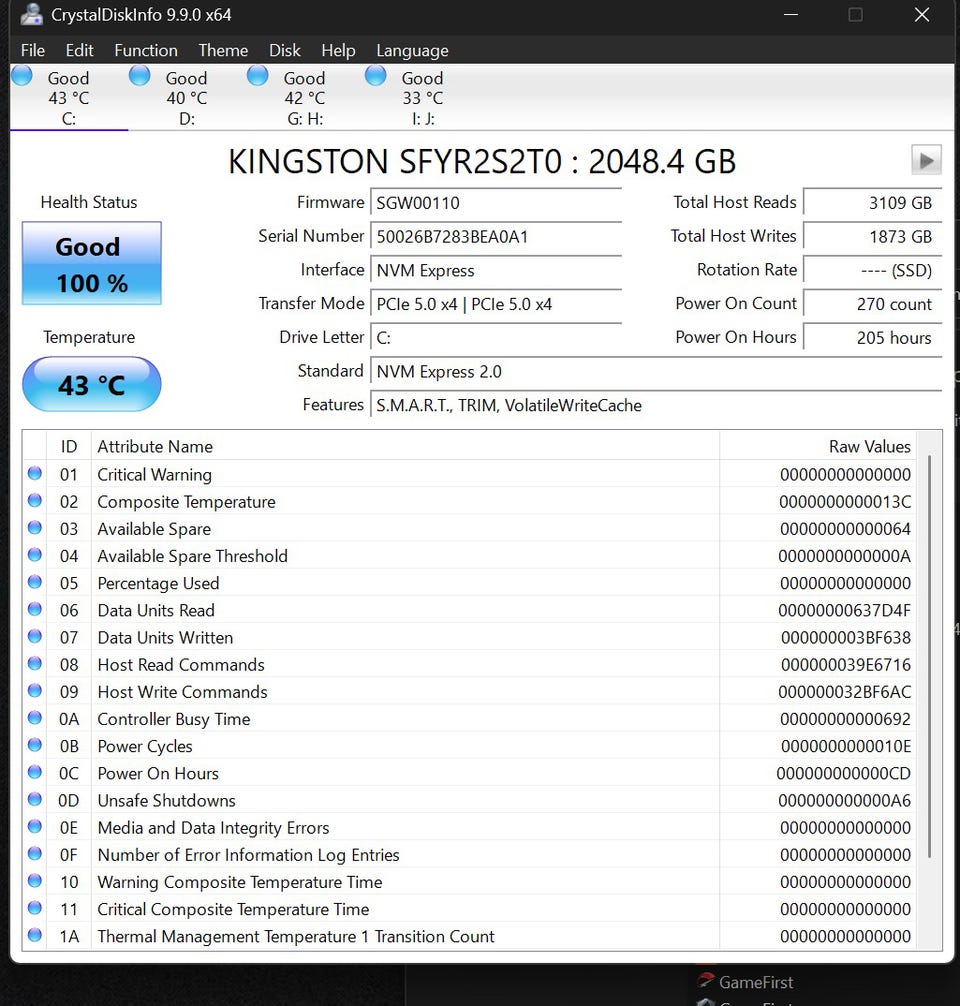Click status orb of Media and Data Integrity Errors

pyautogui.click(x=35, y=826)
